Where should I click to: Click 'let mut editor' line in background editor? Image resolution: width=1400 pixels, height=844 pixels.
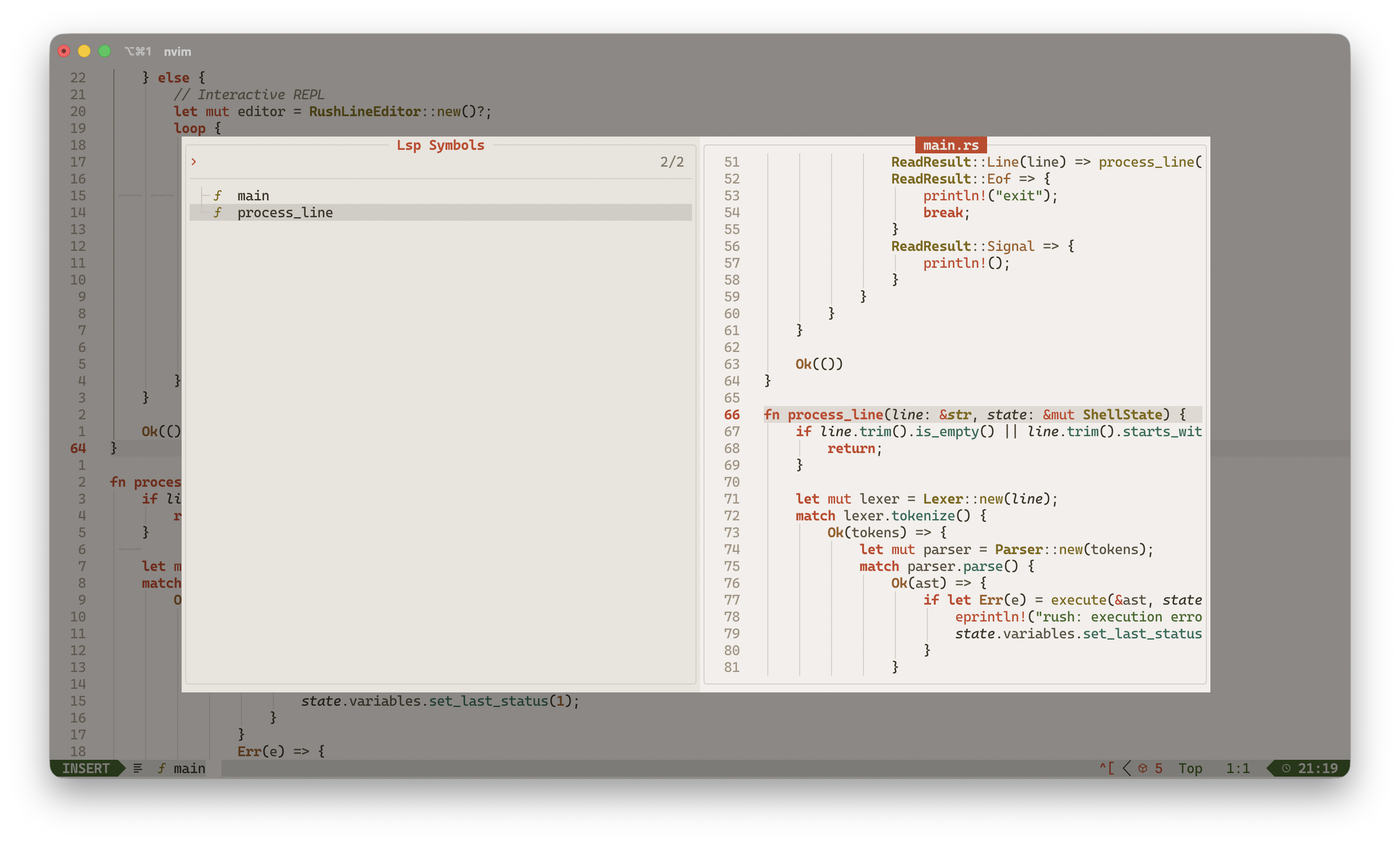pos(332,111)
